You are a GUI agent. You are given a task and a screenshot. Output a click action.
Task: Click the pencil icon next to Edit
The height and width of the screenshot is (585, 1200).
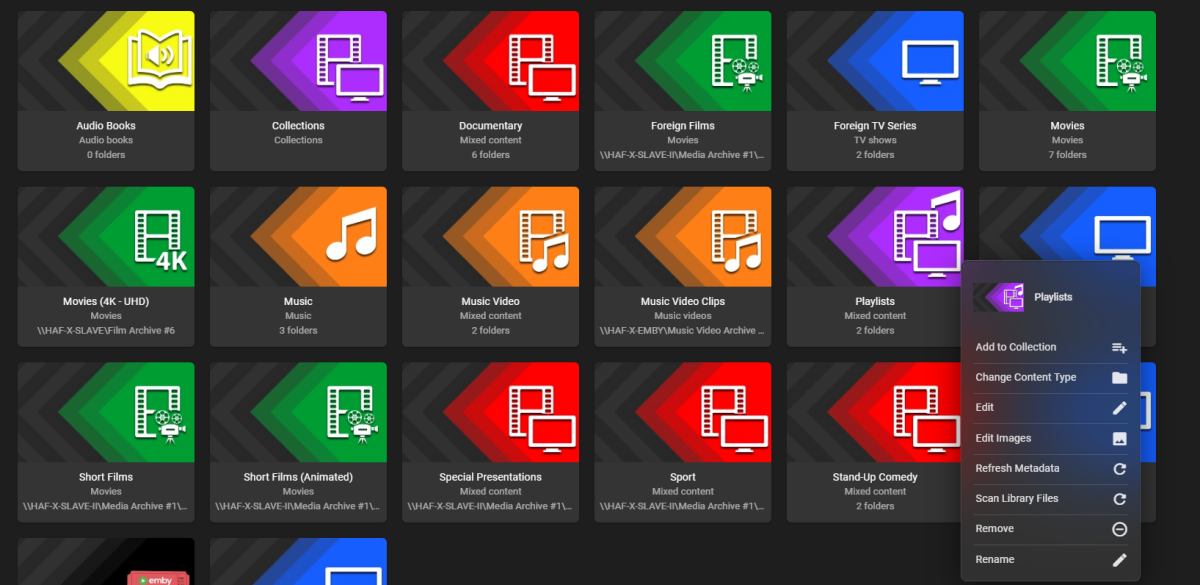tap(1119, 407)
